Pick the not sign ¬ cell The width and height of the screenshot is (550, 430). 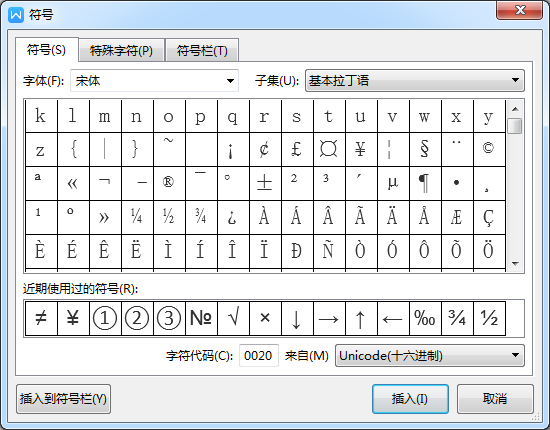pos(105,183)
